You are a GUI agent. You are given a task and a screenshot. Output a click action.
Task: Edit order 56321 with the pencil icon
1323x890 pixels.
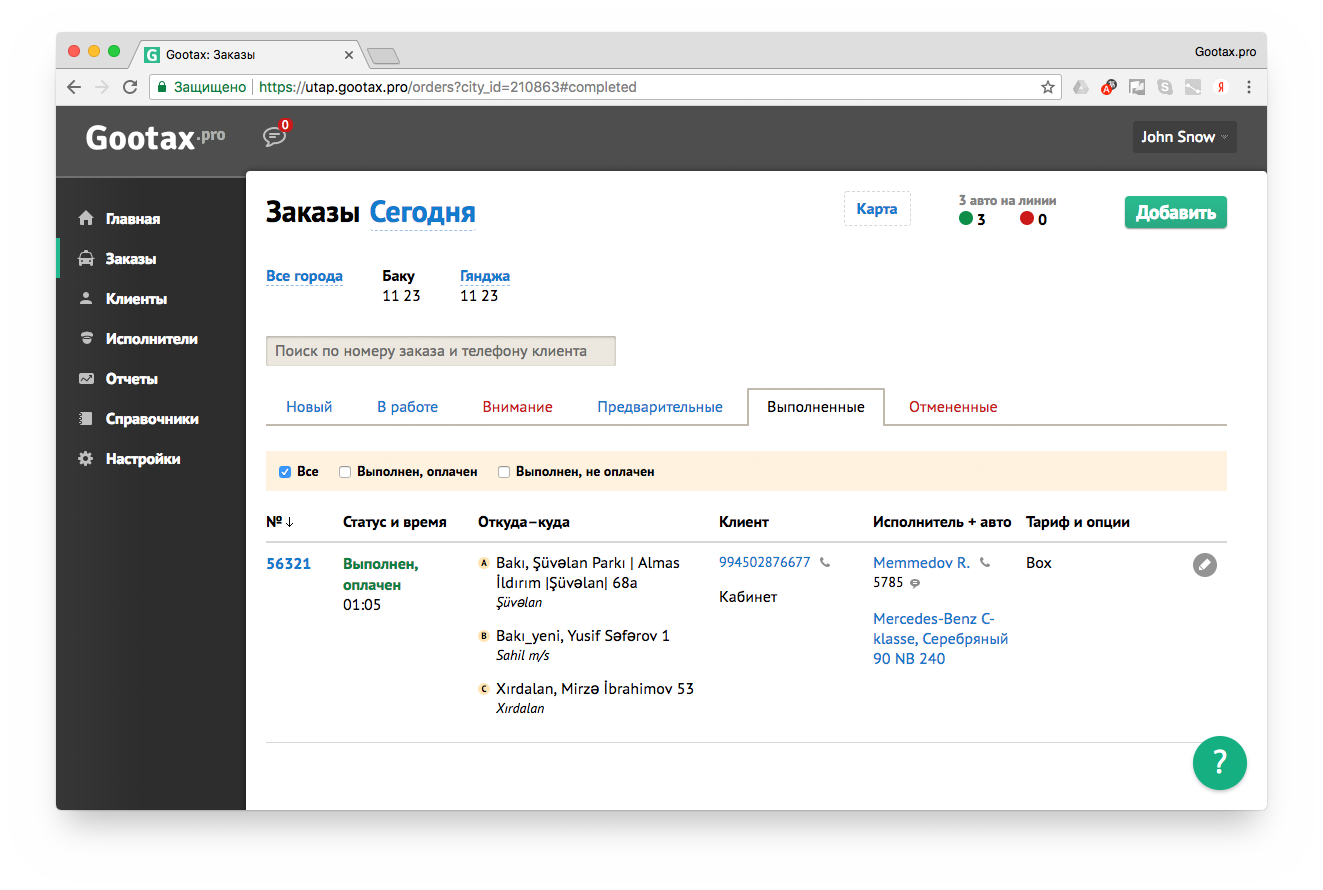pos(1205,565)
